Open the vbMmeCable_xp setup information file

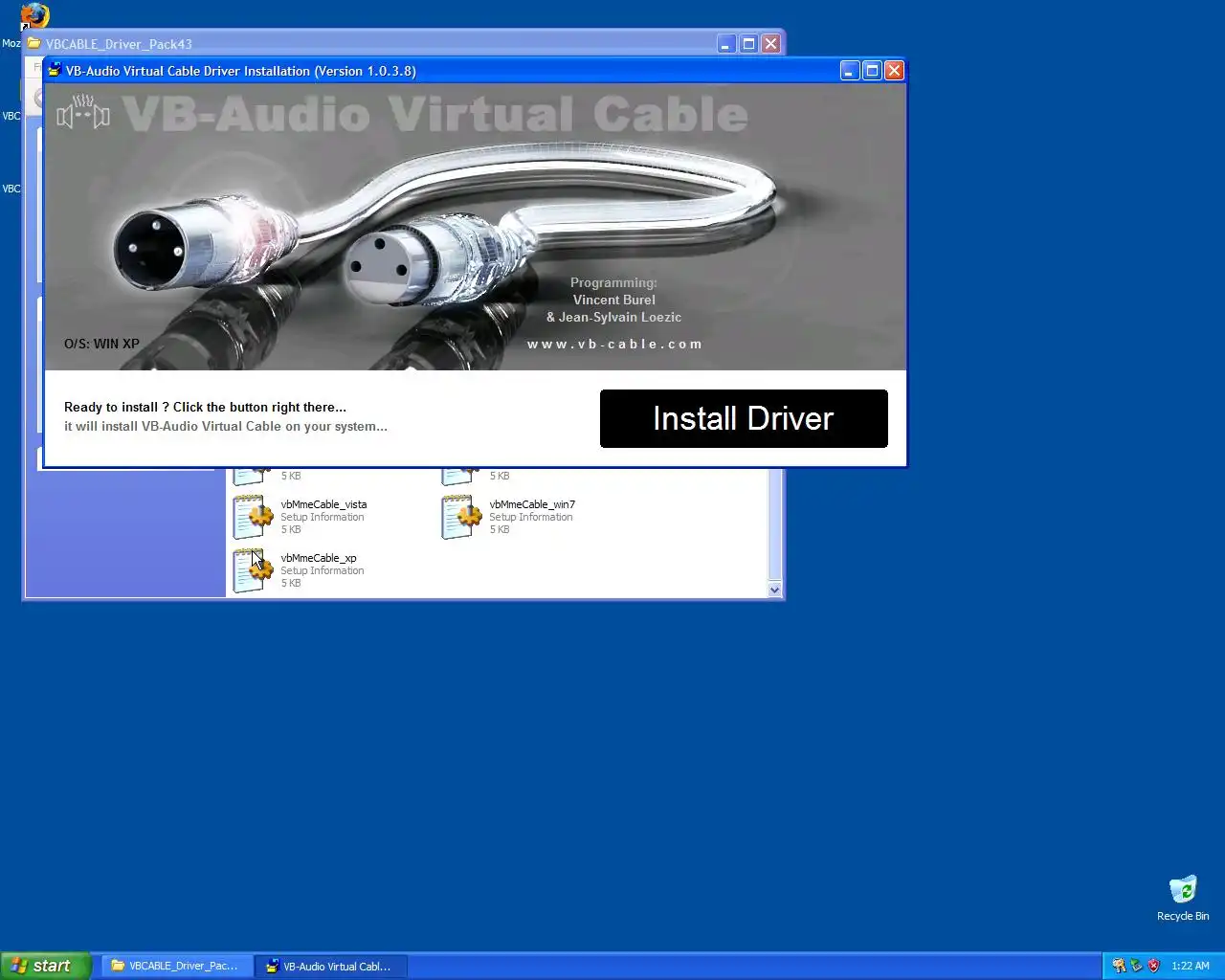(x=253, y=570)
